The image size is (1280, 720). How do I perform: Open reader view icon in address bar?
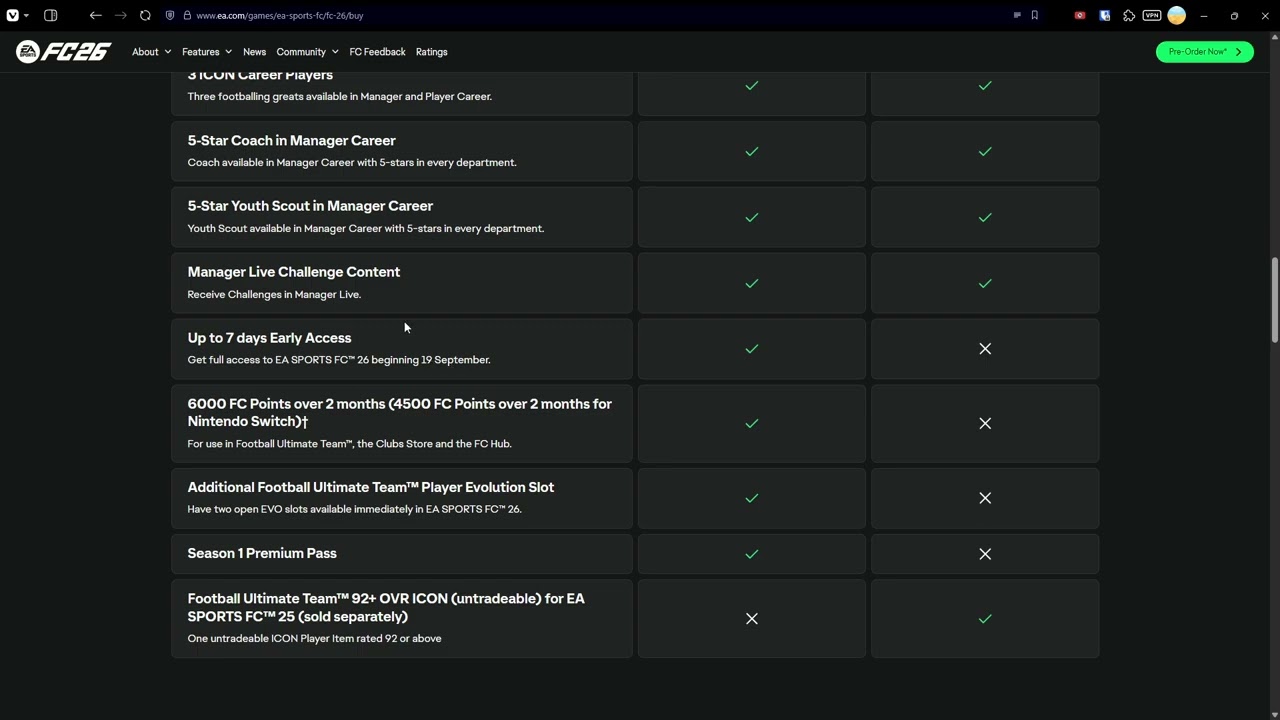(1017, 15)
